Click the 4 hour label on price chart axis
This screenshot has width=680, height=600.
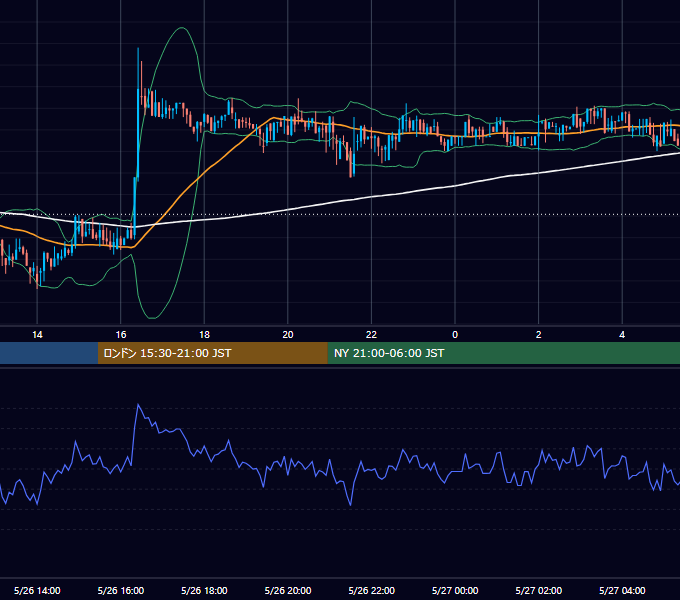[x=622, y=335]
